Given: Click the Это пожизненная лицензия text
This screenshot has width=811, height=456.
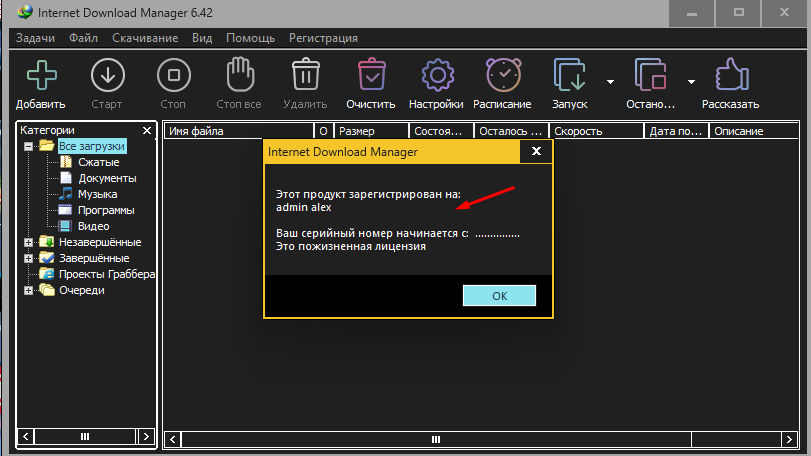Looking at the screenshot, I should pyautogui.click(x=351, y=247).
